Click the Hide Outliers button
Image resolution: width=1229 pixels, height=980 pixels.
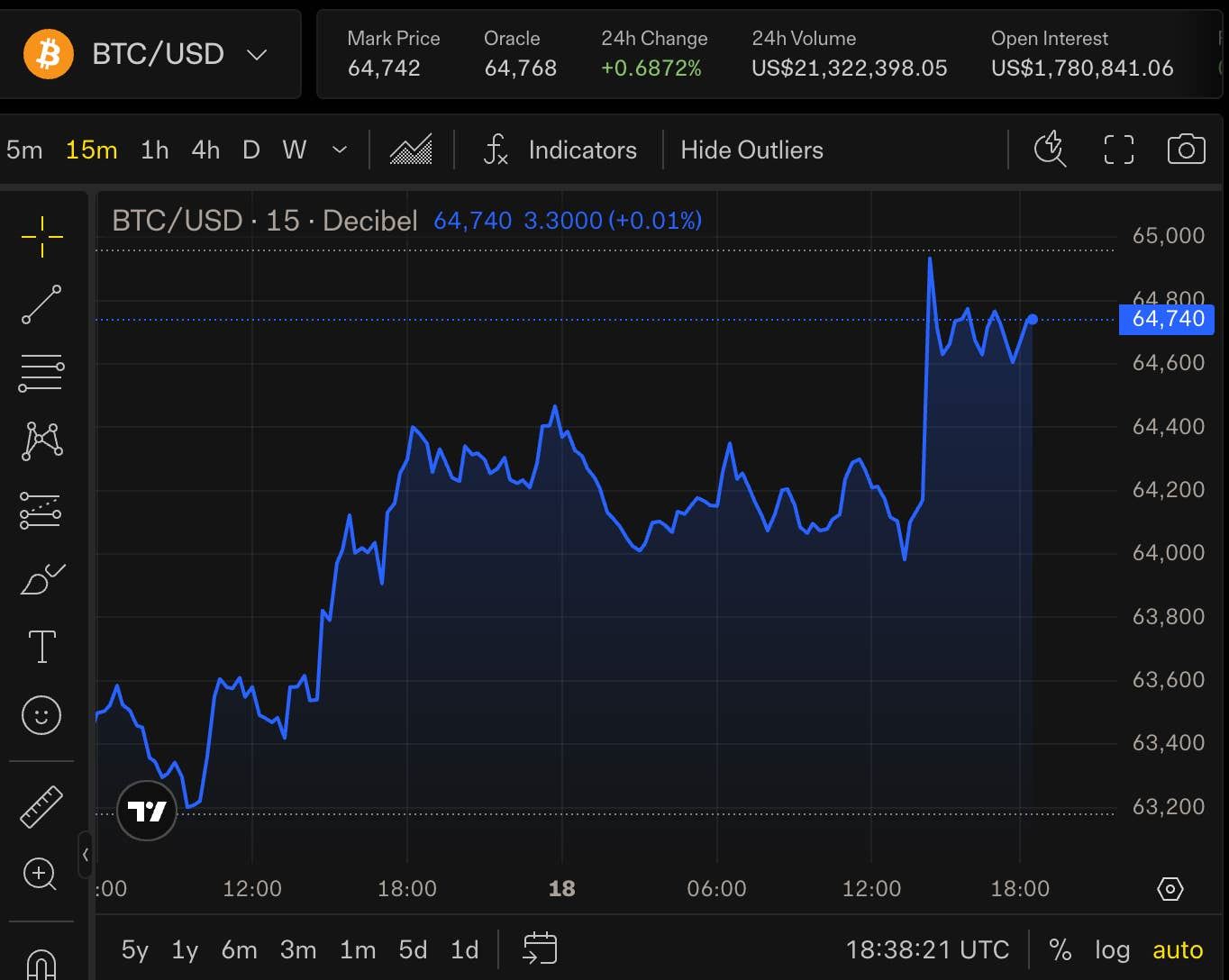click(751, 150)
